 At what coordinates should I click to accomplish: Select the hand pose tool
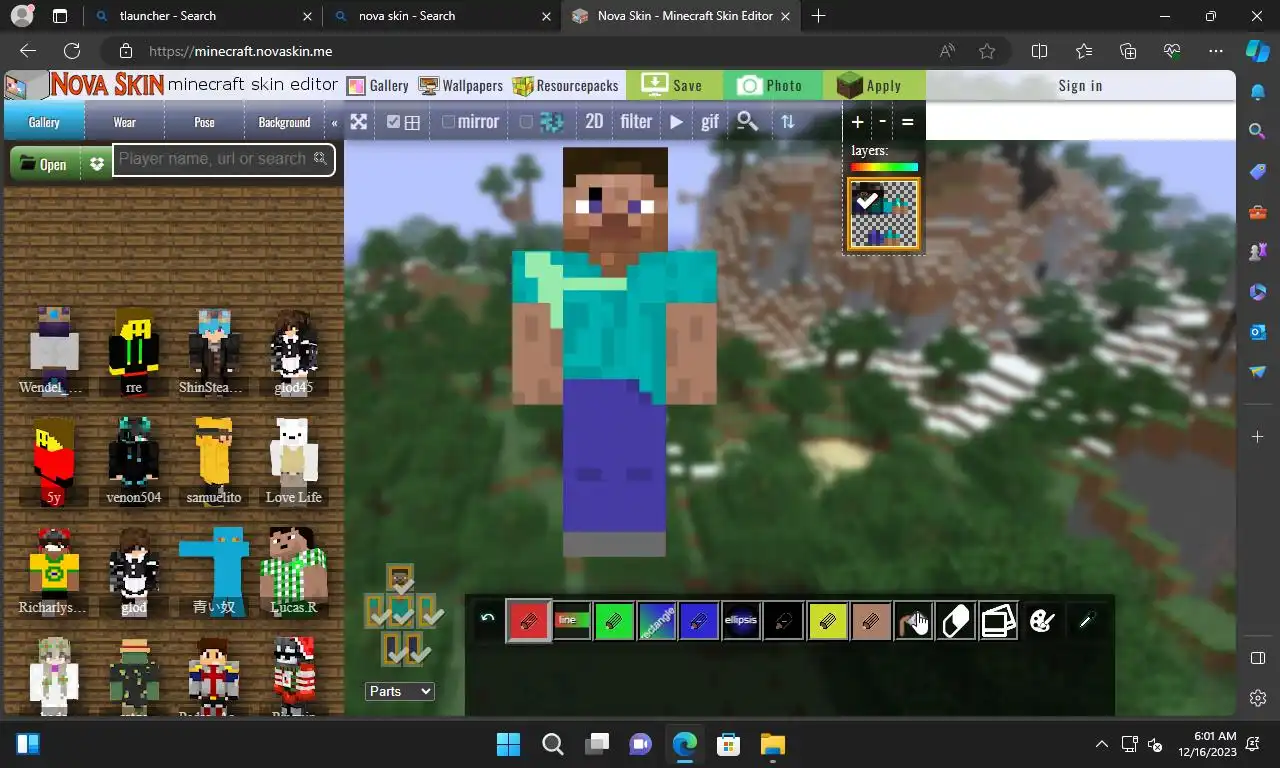pos(913,621)
